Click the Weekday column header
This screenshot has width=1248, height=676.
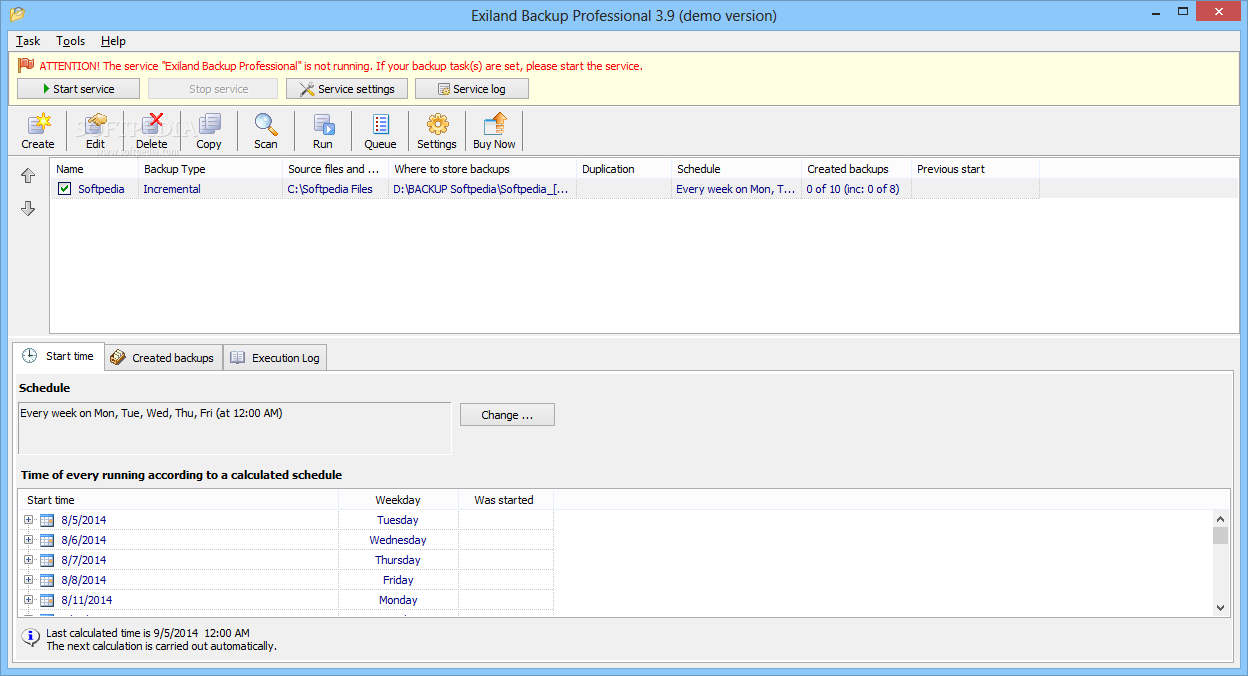(x=398, y=500)
